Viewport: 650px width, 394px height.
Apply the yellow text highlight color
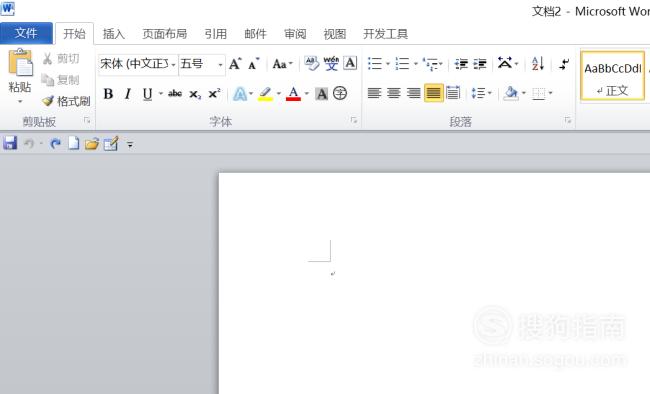[x=265, y=94]
